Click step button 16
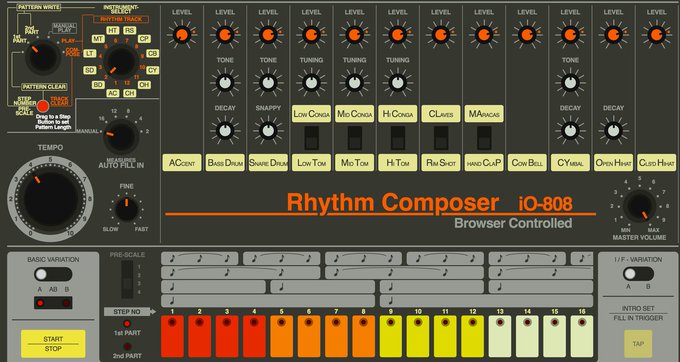 pyautogui.click(x=582, y=336)
